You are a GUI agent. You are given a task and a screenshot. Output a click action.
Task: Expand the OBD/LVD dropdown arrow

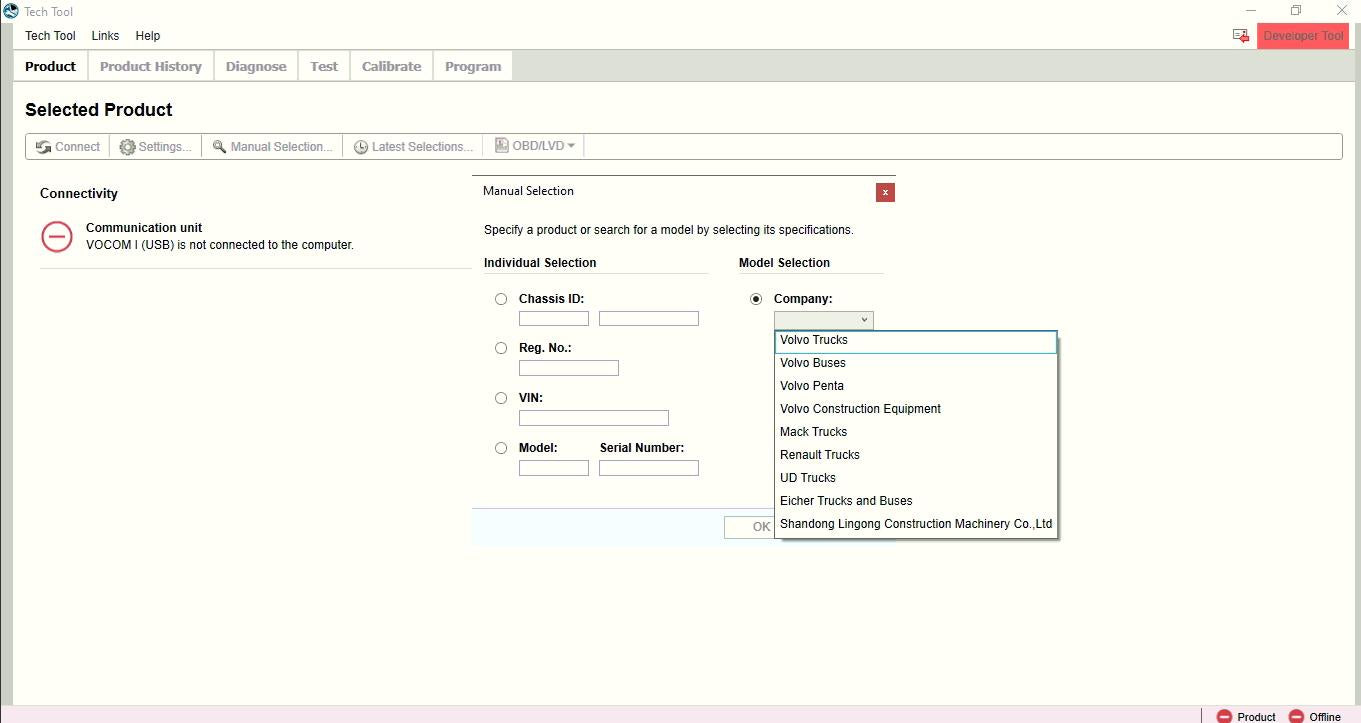[570, 144]
